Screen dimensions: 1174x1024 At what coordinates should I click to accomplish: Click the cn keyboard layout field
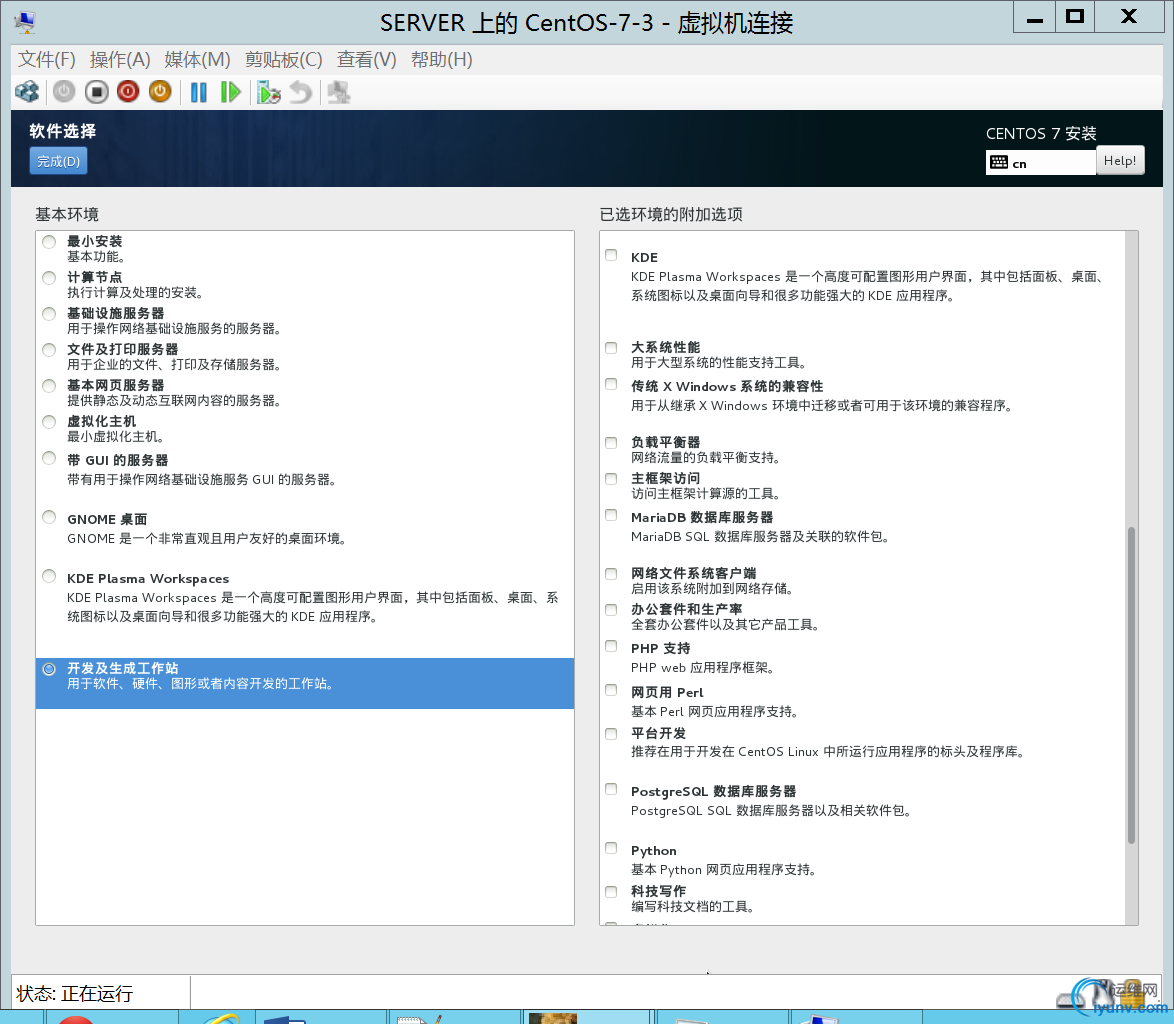pyautogui.click(x=1041, y=162)
